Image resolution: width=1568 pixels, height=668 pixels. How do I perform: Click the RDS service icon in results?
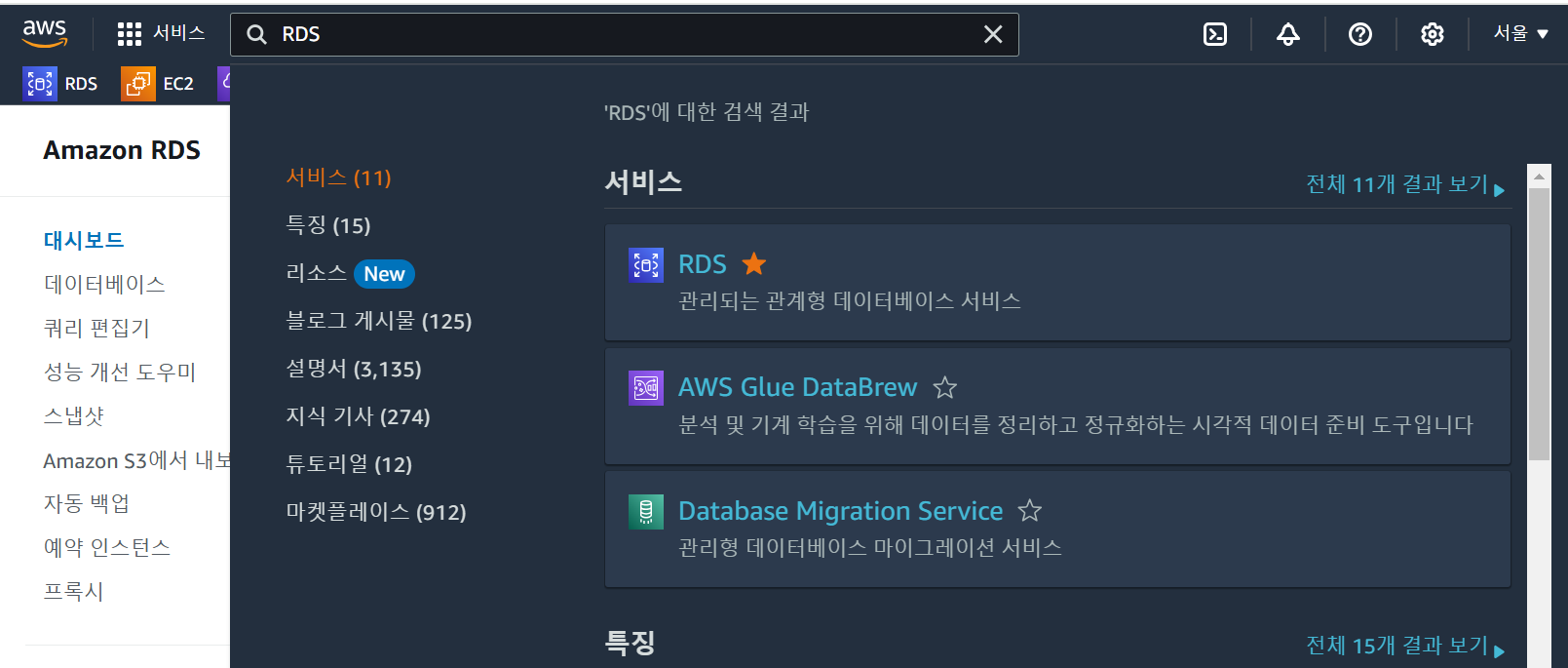pos(646,264)
